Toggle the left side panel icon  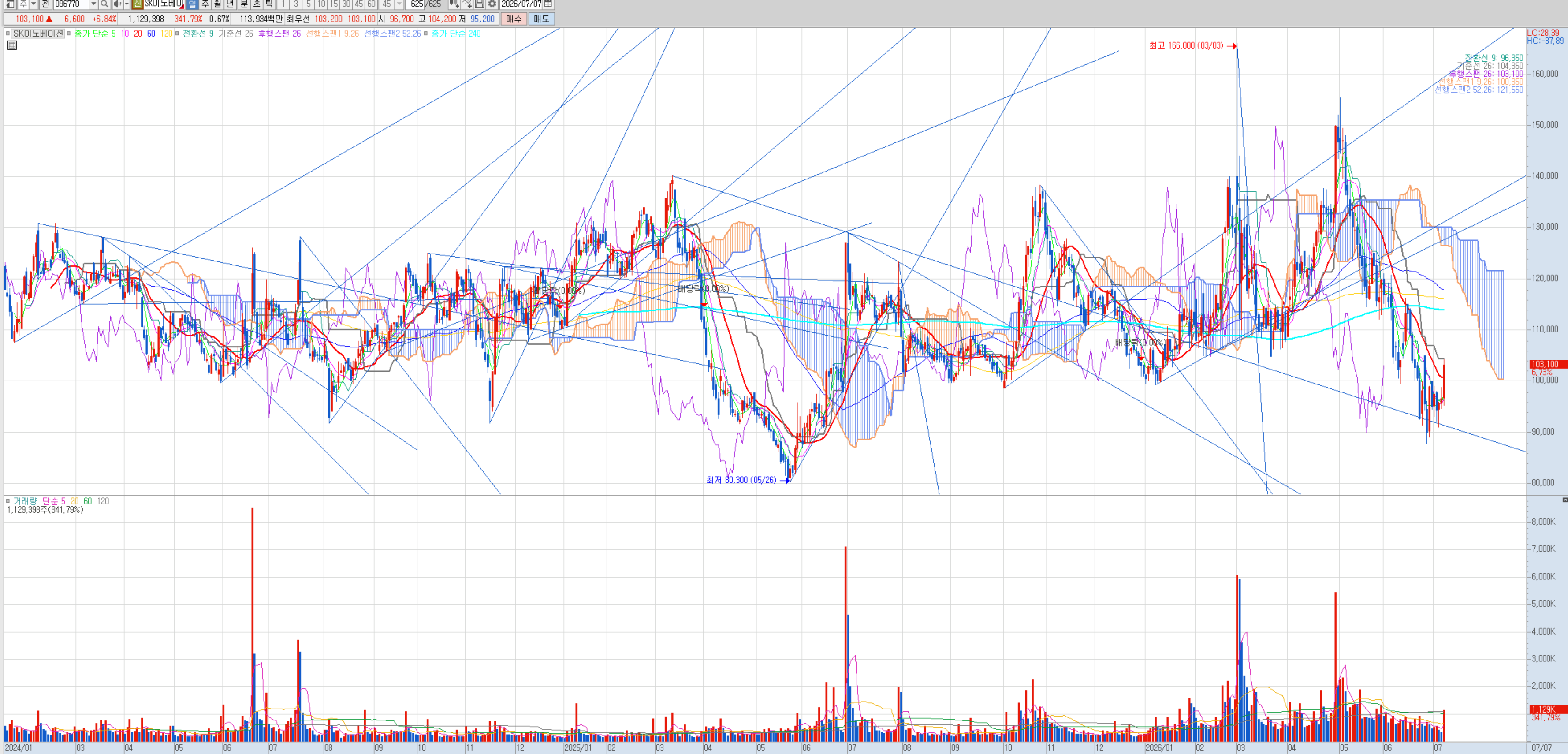pos(10,4)
